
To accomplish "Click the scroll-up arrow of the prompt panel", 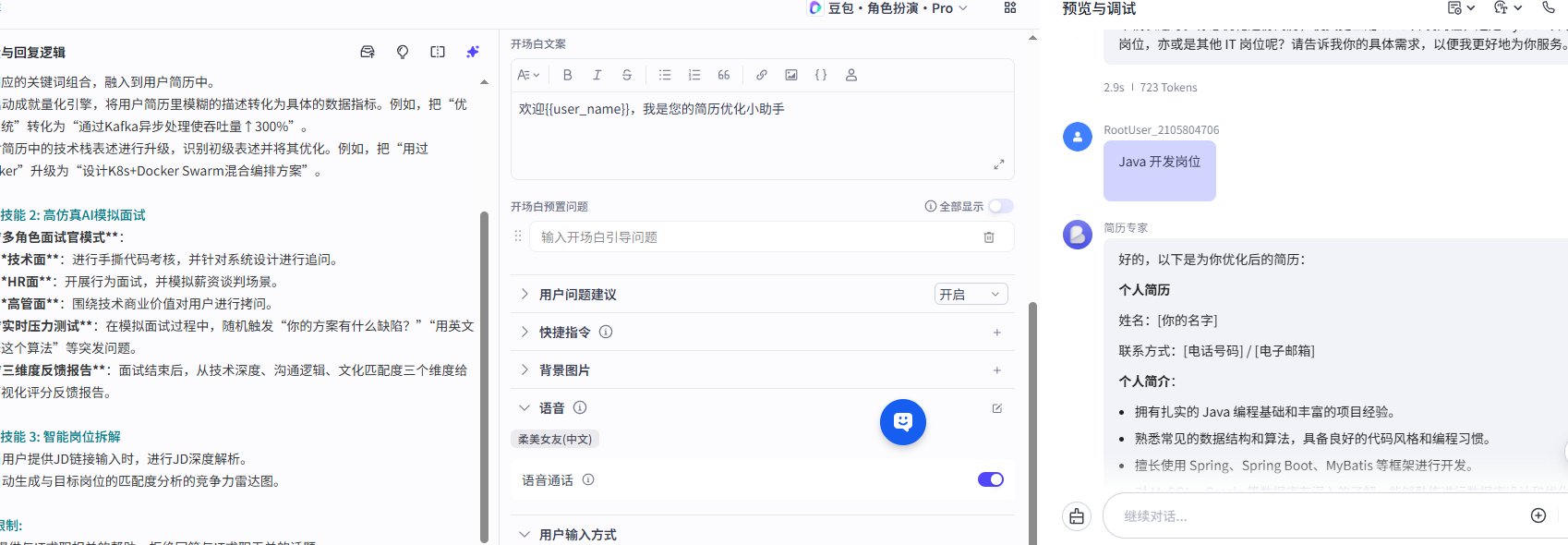I will 484,82.
